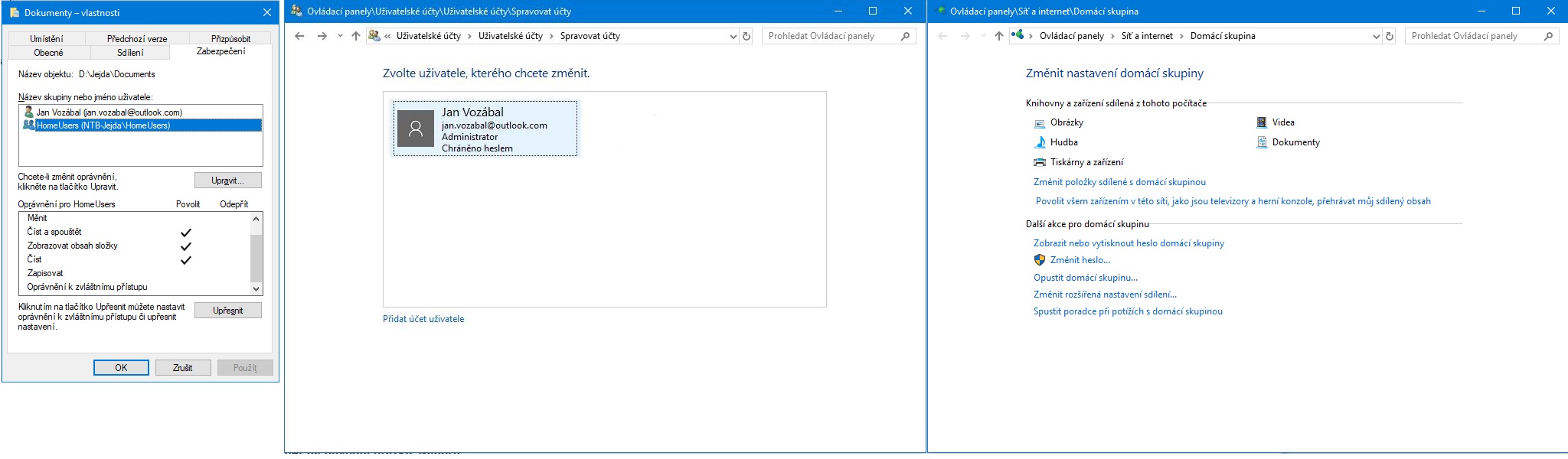Switch to the Umístění tab
Image resolution: width=1568 pixels, height=459 pixels.
[x=47, y=38]
